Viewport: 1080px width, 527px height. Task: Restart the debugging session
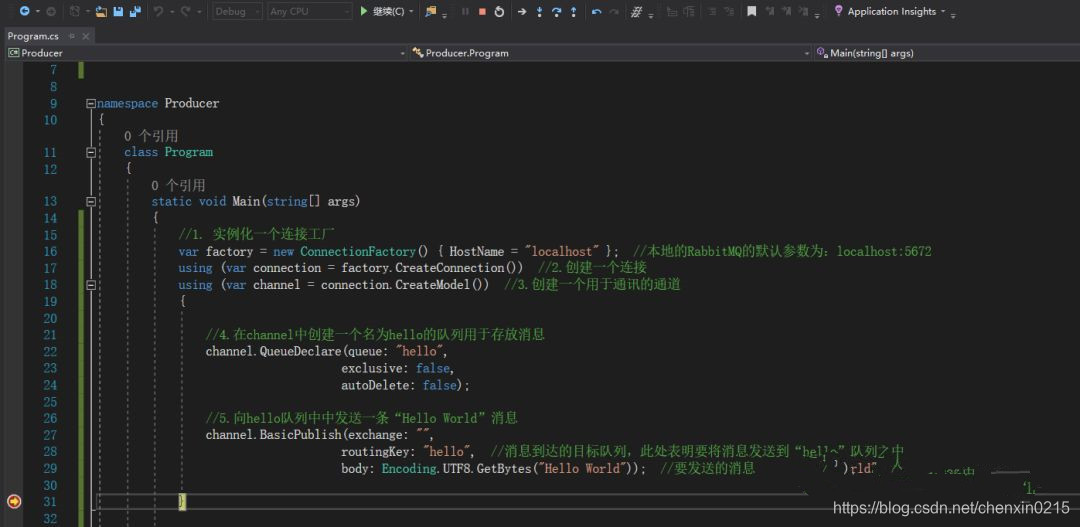499,11
